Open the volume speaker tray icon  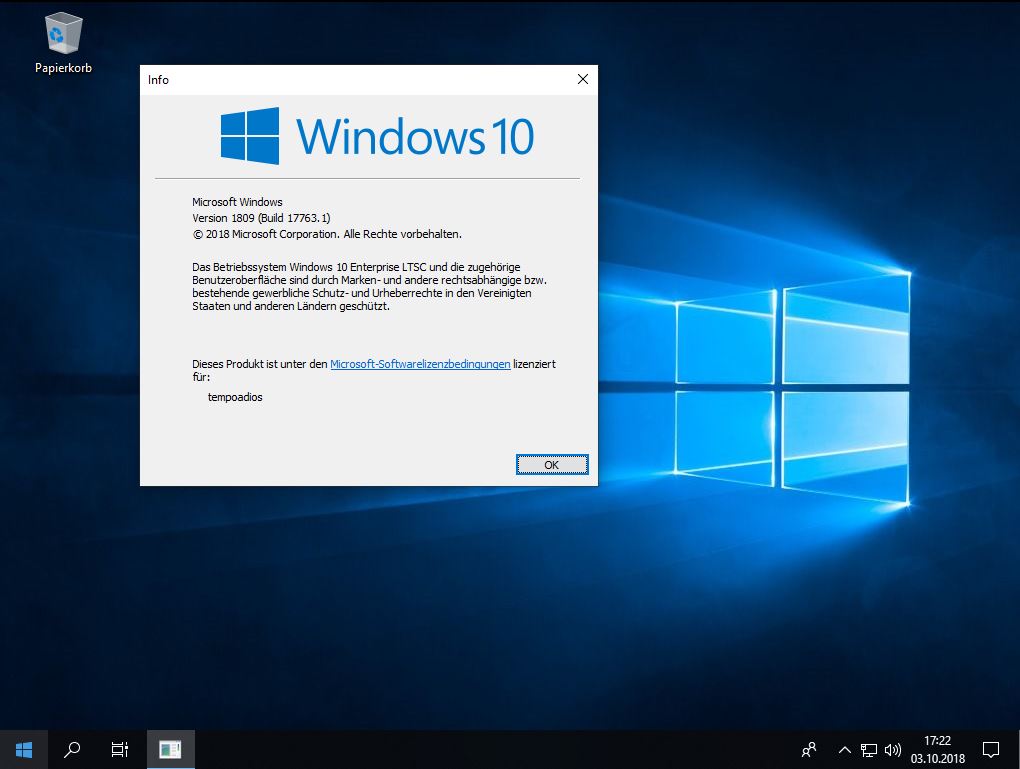click(x=892, y=749)
